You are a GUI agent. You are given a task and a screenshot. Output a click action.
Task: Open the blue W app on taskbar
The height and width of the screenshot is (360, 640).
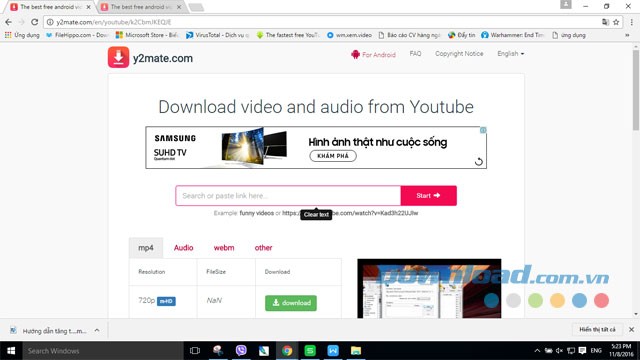click(333, 351)
